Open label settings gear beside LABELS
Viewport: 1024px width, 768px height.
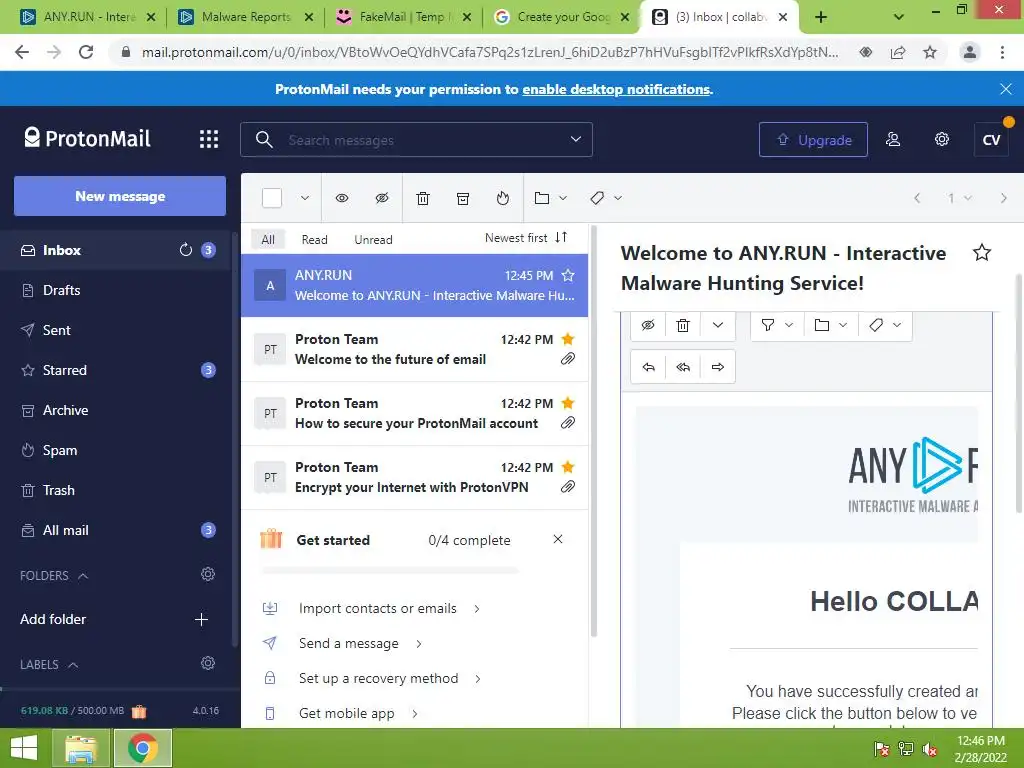208,664
